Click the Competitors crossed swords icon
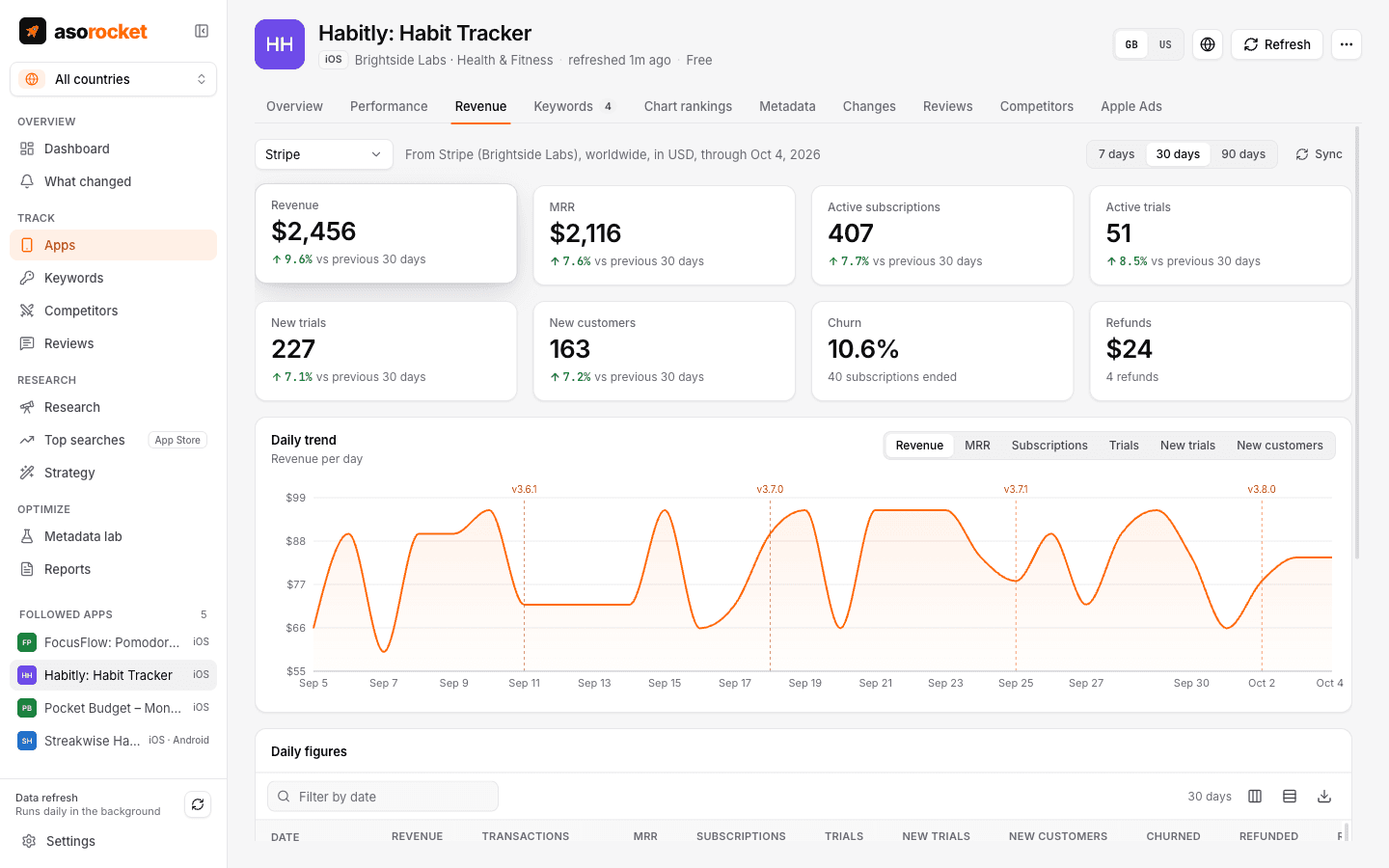Image resolution: width=1389 pixels, height=868 pixels. (27, 311)
